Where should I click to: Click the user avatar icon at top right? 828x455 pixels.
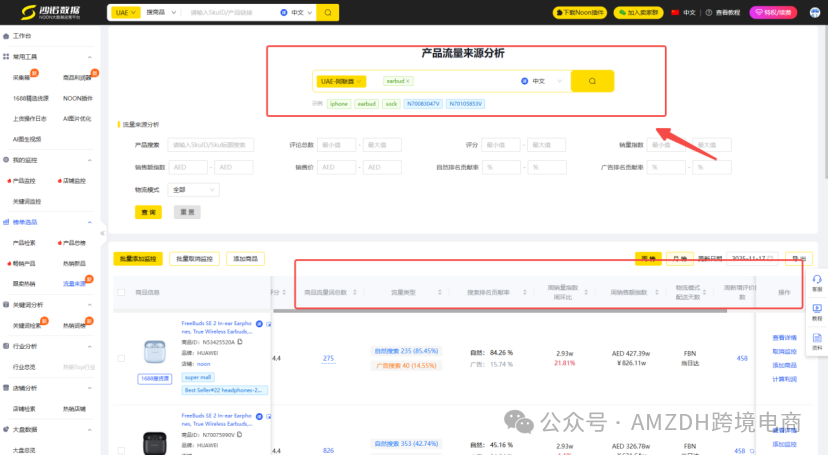pyautogui.click(x=811, y=12)
